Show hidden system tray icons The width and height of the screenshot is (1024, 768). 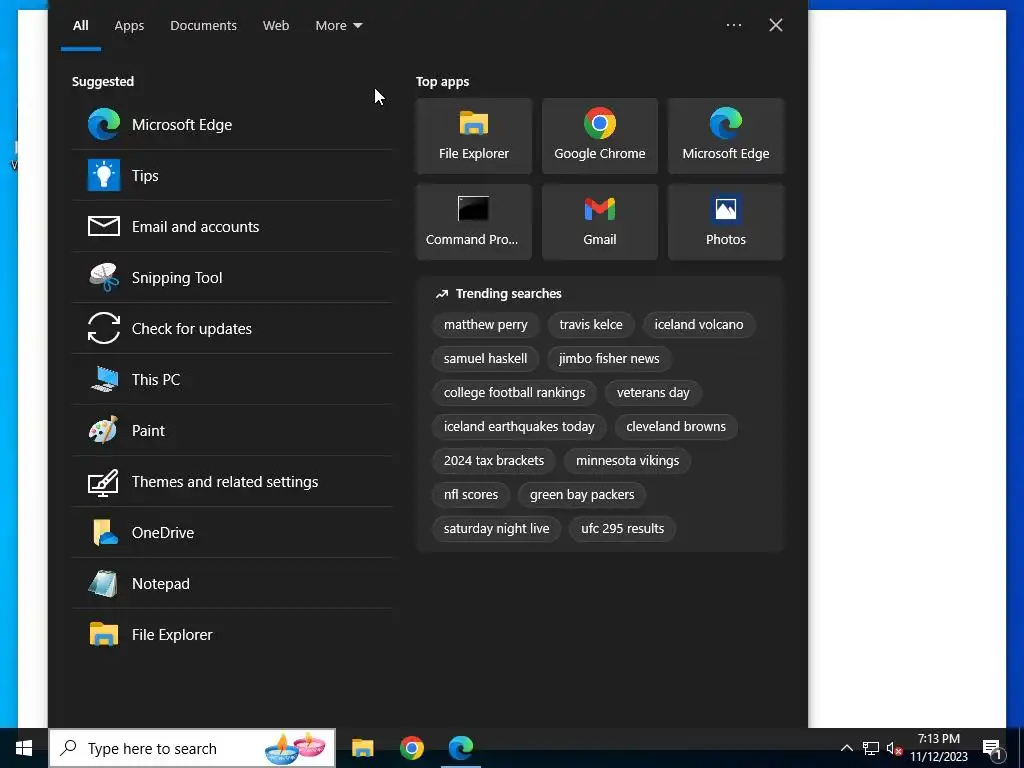click(x=846, y=748)
